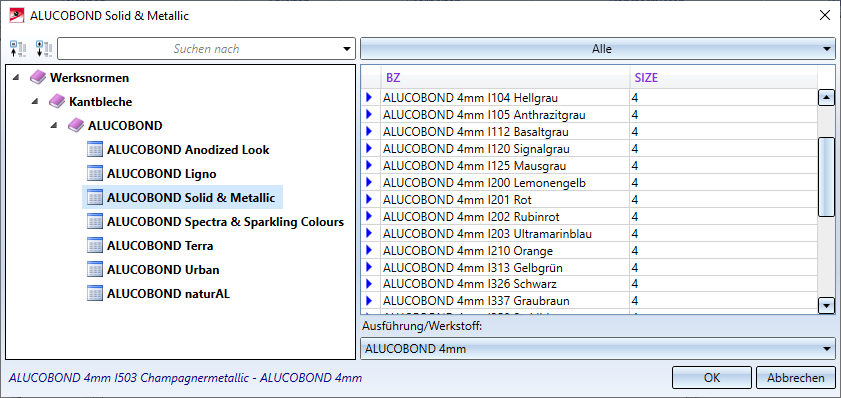Click blue arrow marker of I120 Signalgrau row
The image size is (841, 398).
(368, 149)
